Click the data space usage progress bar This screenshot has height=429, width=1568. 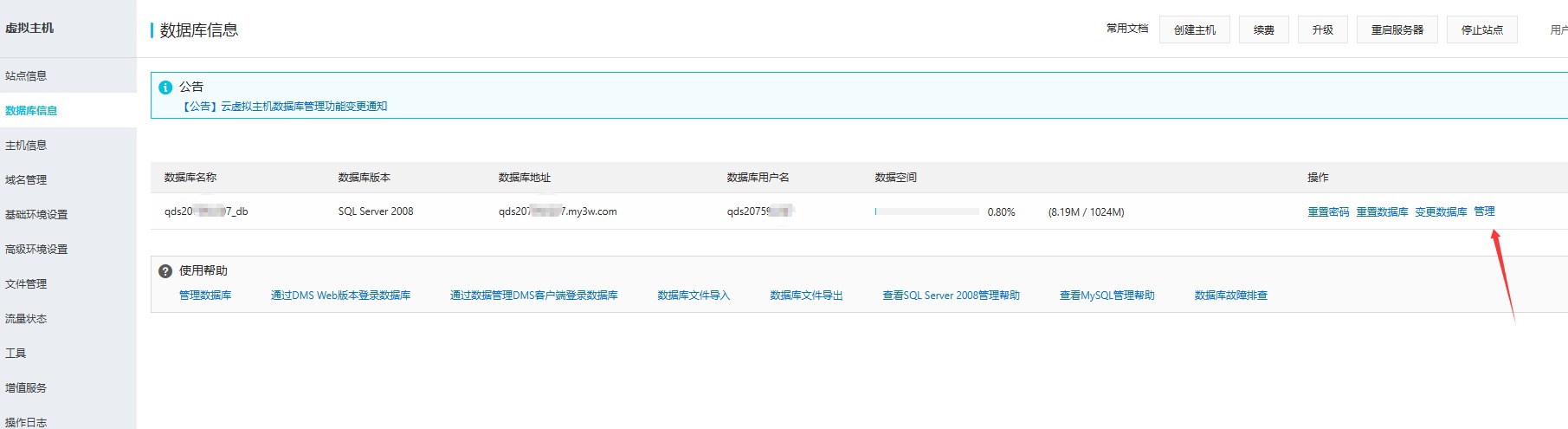point(926,211)
